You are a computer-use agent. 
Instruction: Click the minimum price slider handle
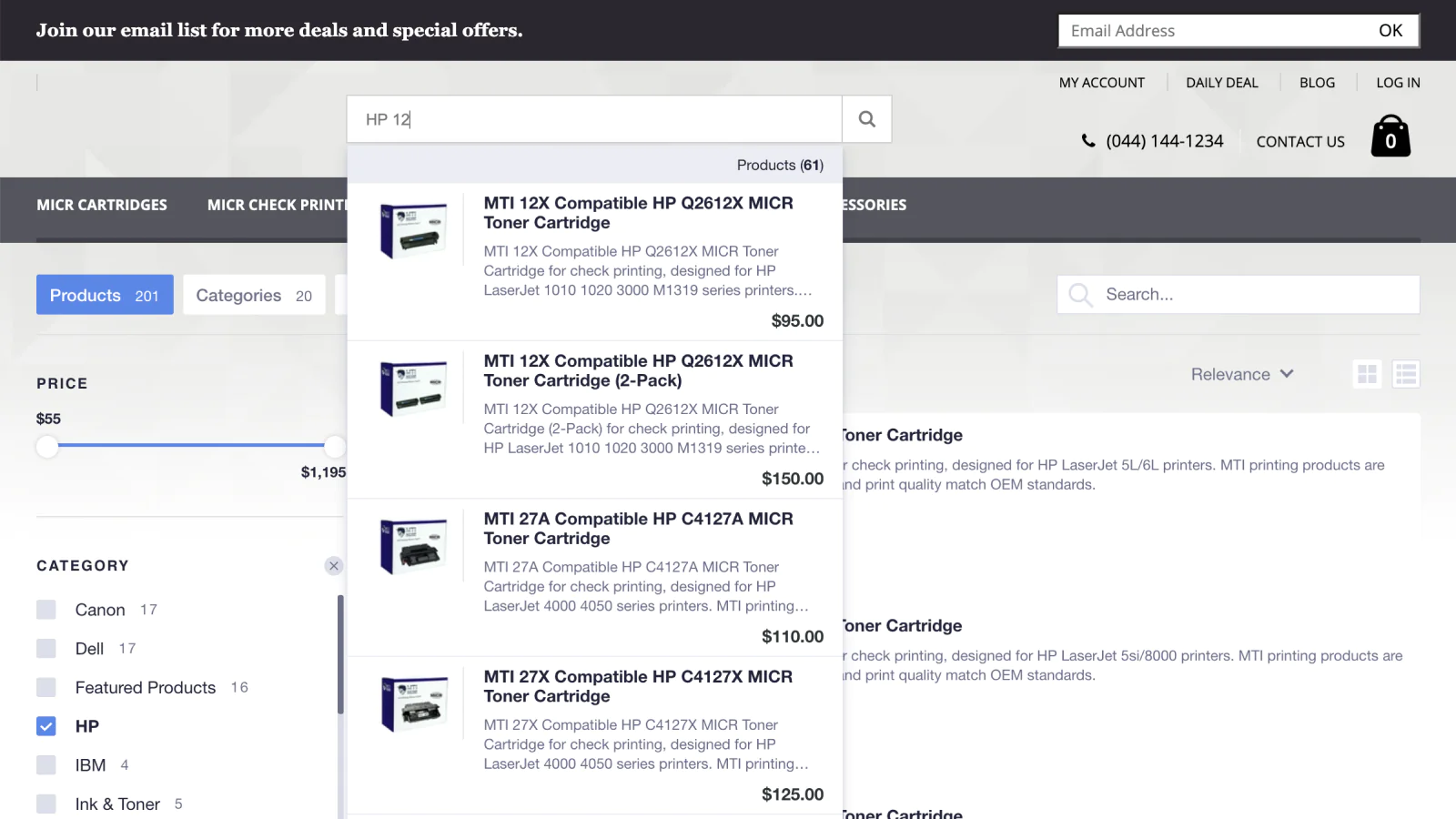(x=47, y=447)
